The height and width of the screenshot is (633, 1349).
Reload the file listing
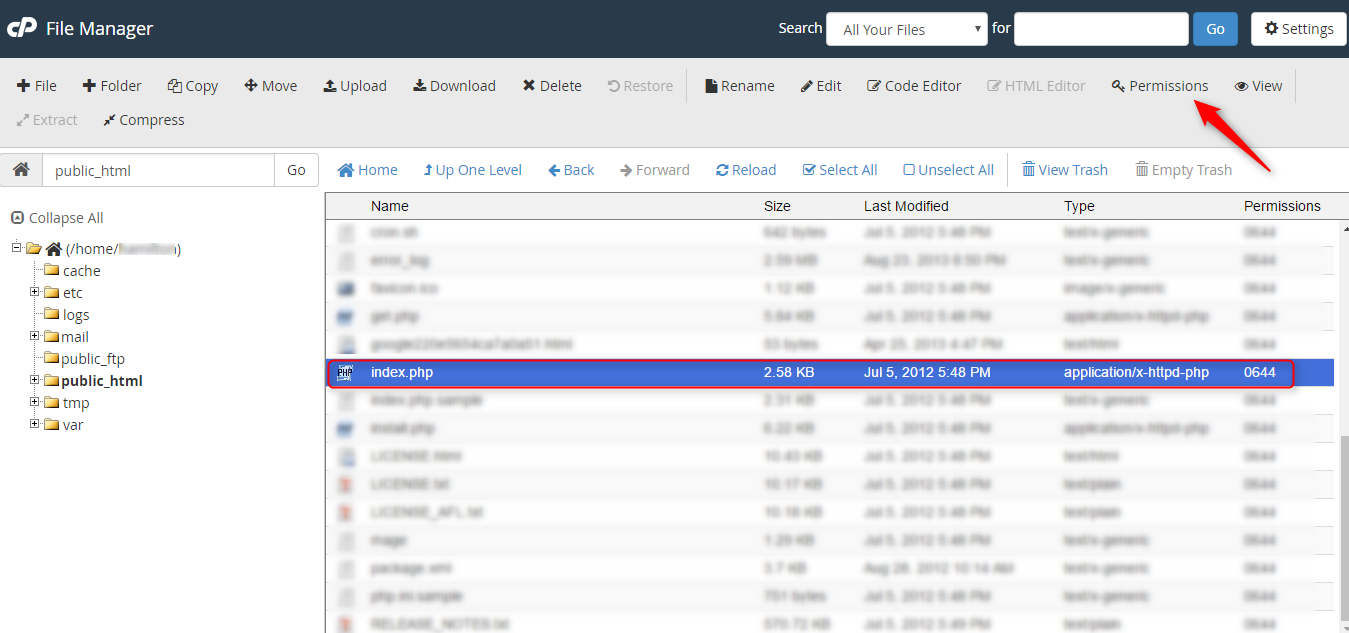(x=745, y=169)
